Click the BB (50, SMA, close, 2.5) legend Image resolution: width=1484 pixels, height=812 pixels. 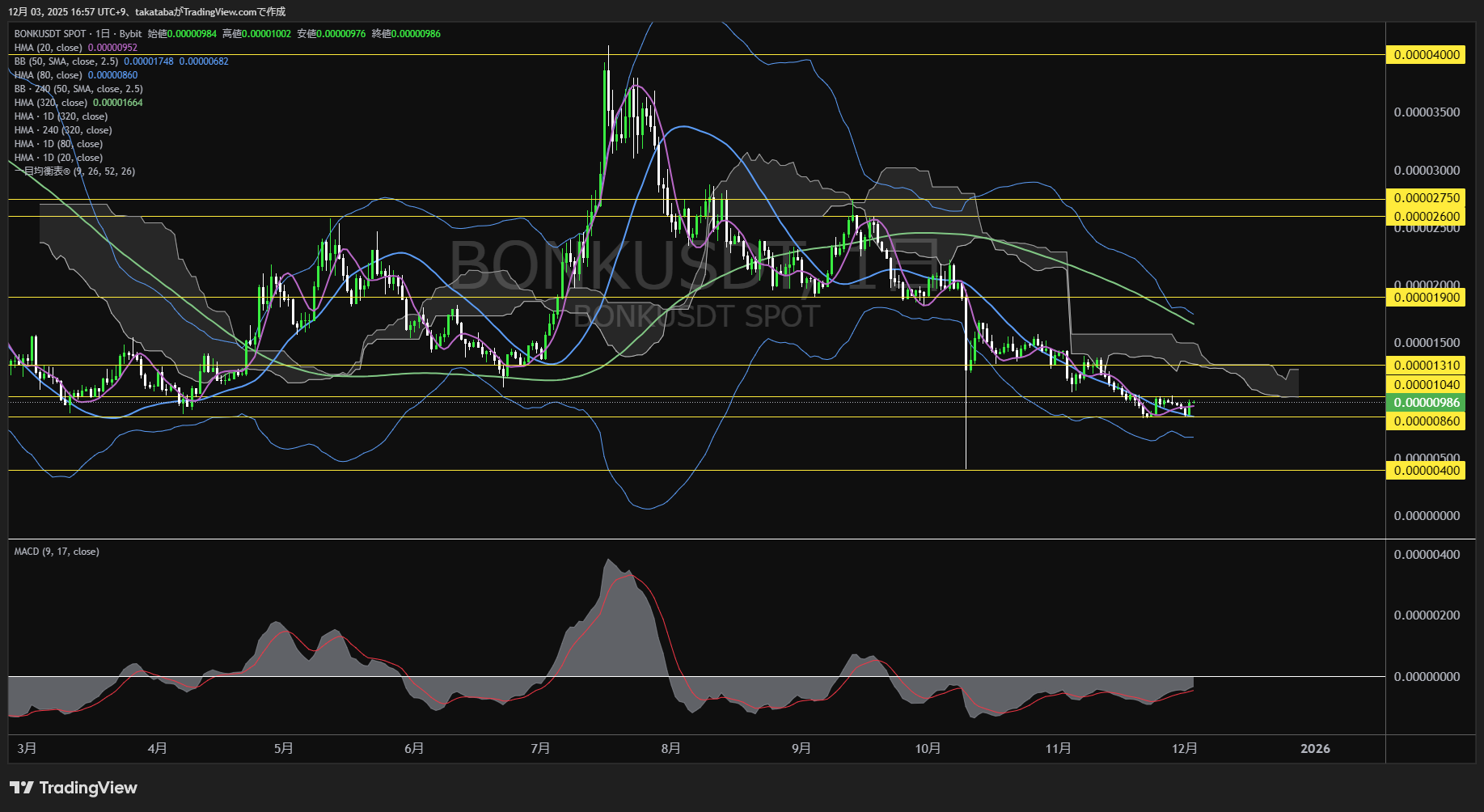(x=66, y=61)
